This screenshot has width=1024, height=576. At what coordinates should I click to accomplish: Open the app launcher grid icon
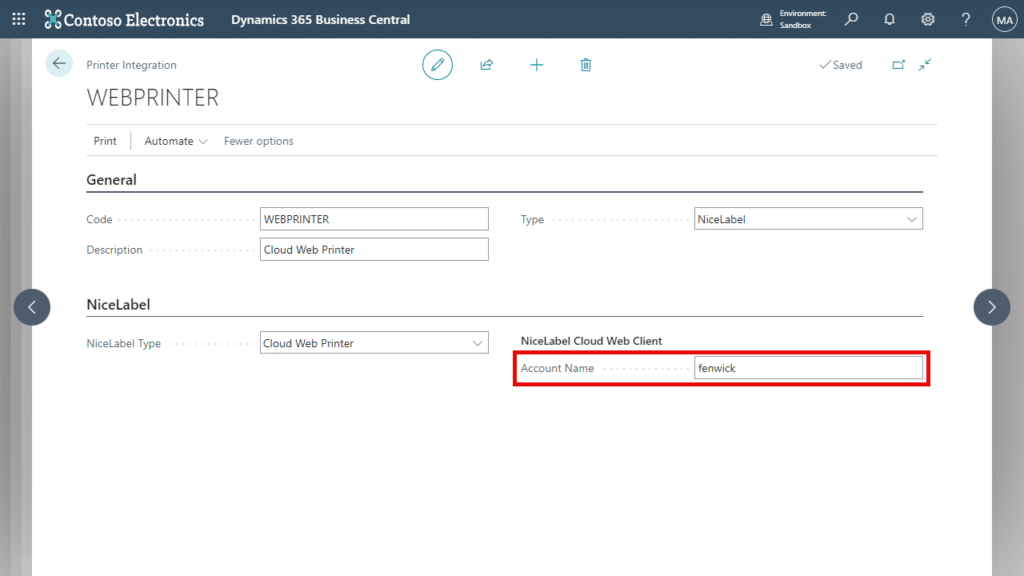pyautogui.click(x=18, y=19)
